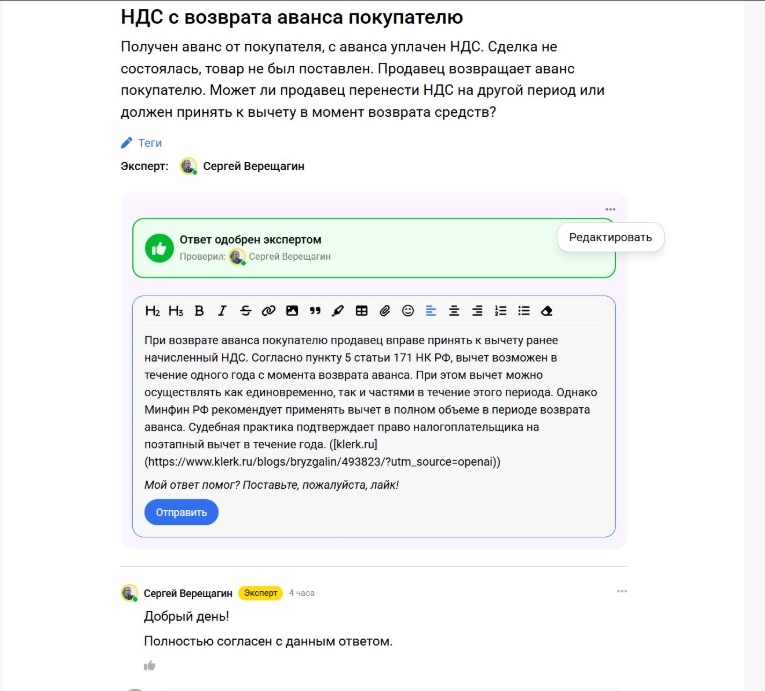
Task: Toggle the numbered list
Action: coord(501,311)
